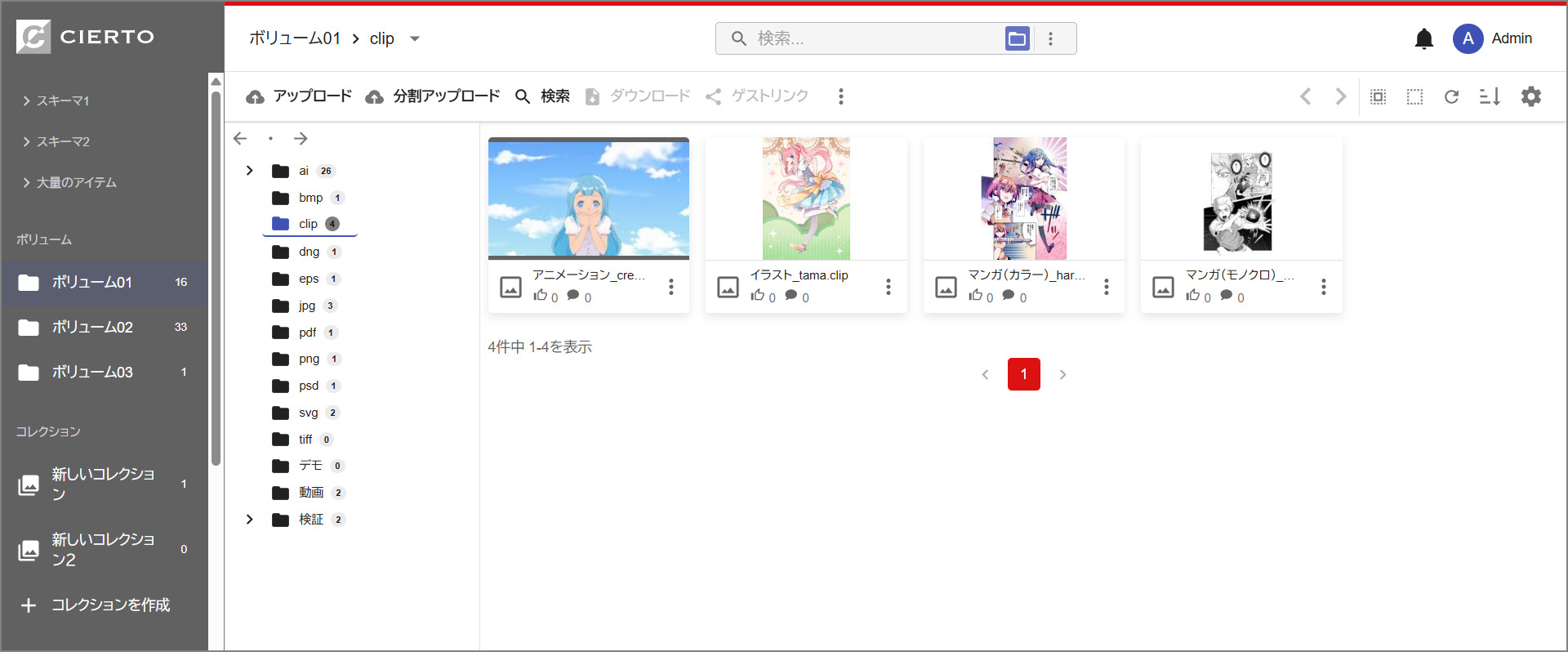Open comments on アニメーション_cre file
Viewport: 1568px width, 652px height.
[573, 296]
